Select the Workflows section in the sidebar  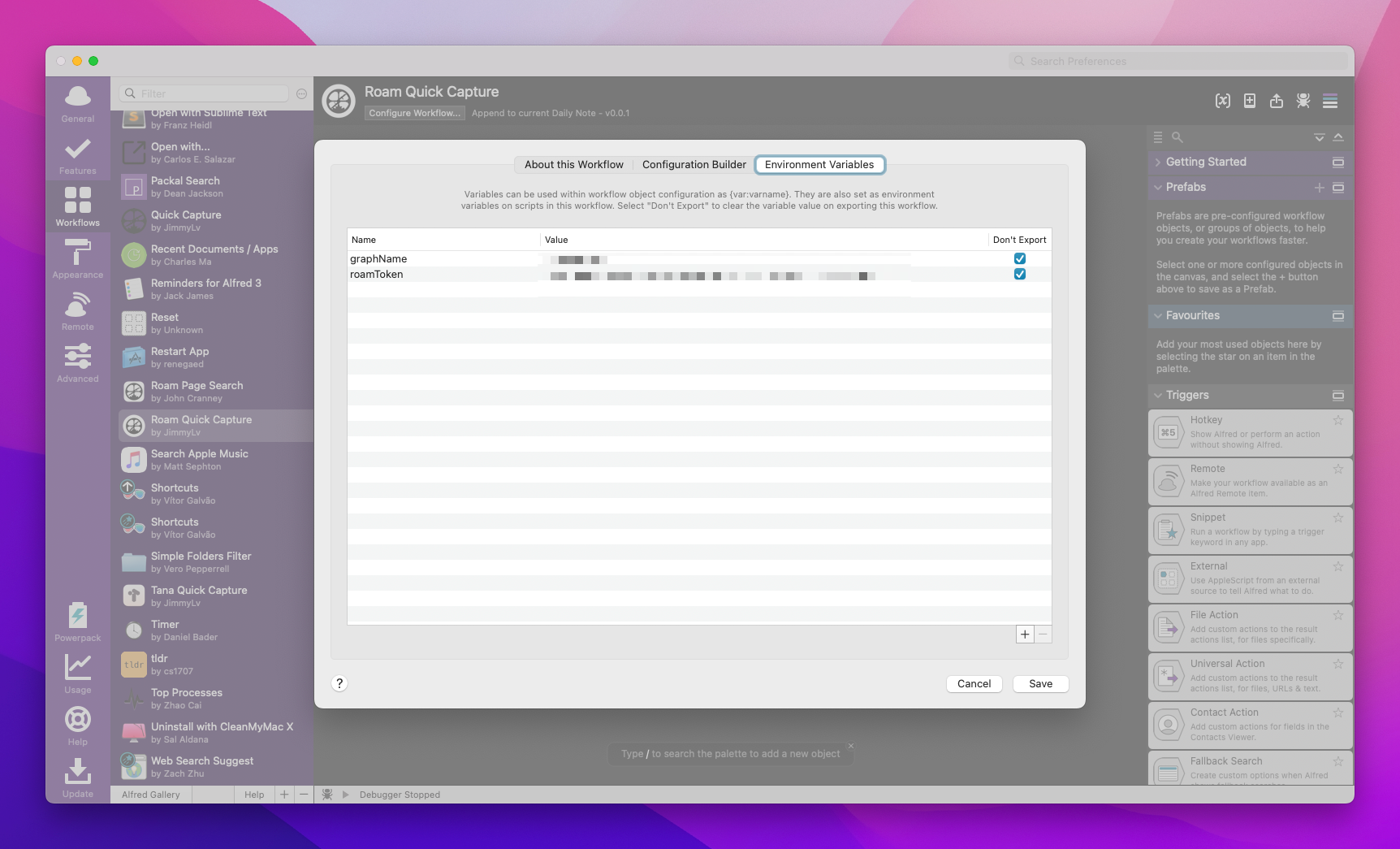pyautogui.click(x=77, y=205)
